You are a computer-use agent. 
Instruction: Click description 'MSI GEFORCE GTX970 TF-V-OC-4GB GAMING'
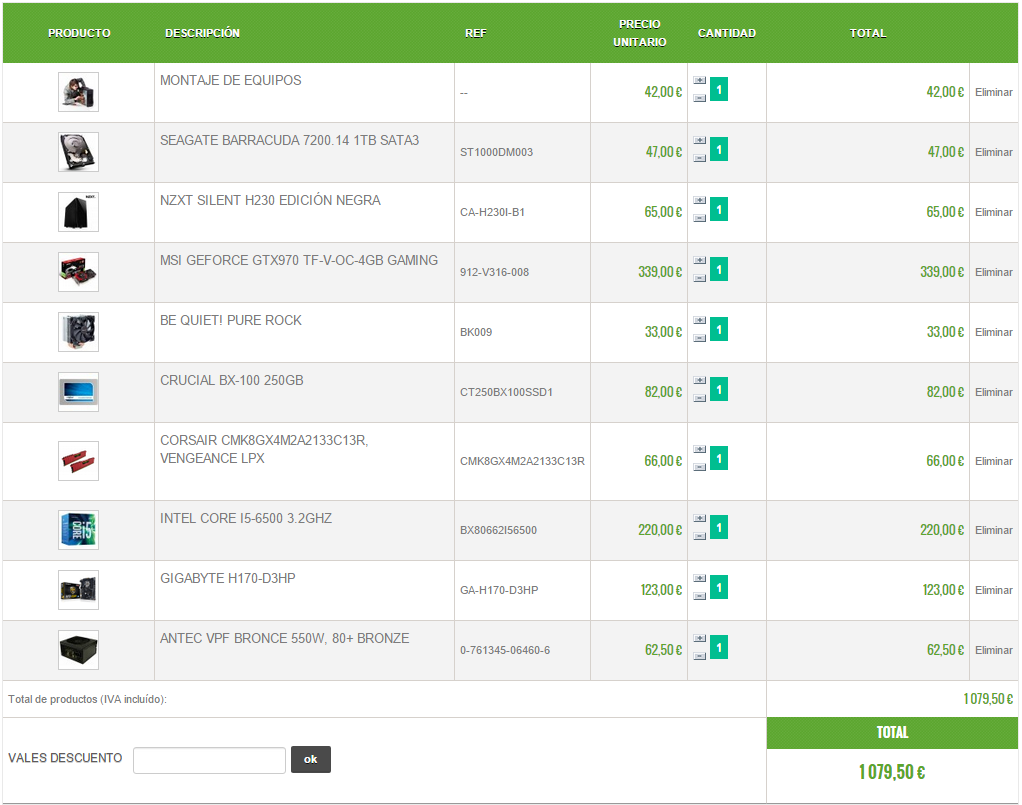[299, 260]
